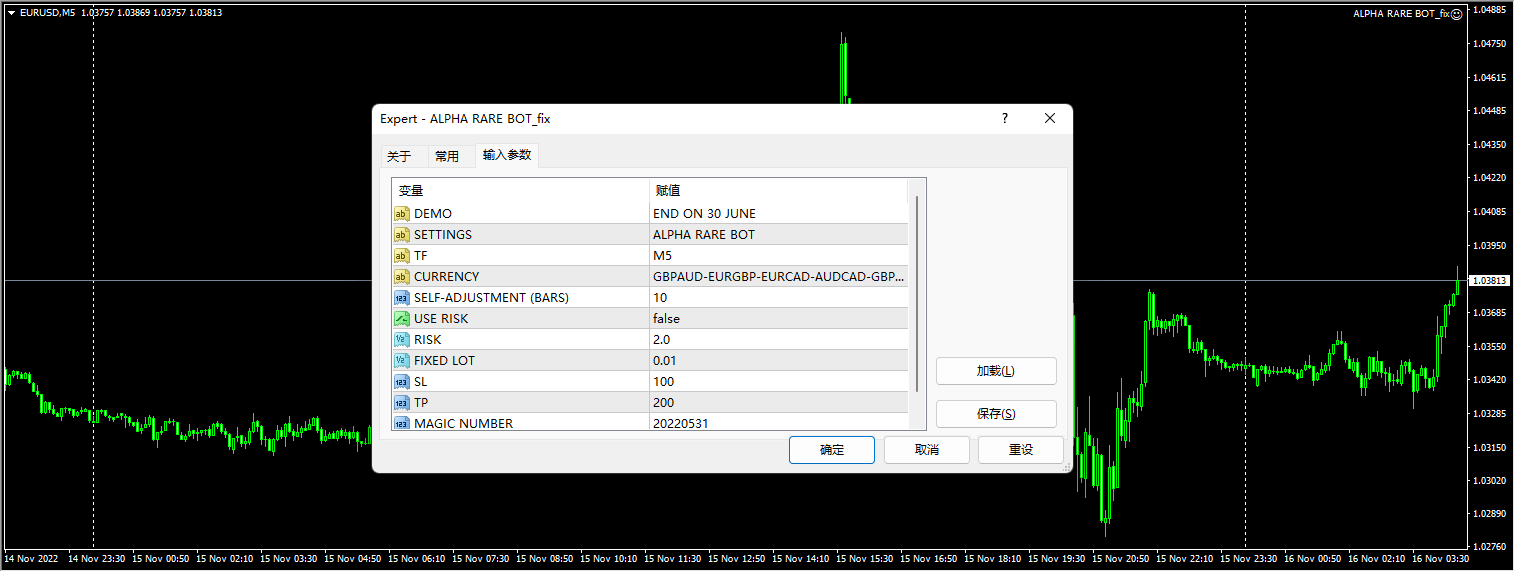Image resolution: width=1515 pixels, height=572 pixels.
Task: Edit the TP value 200 field
Action: pos(663,403)
